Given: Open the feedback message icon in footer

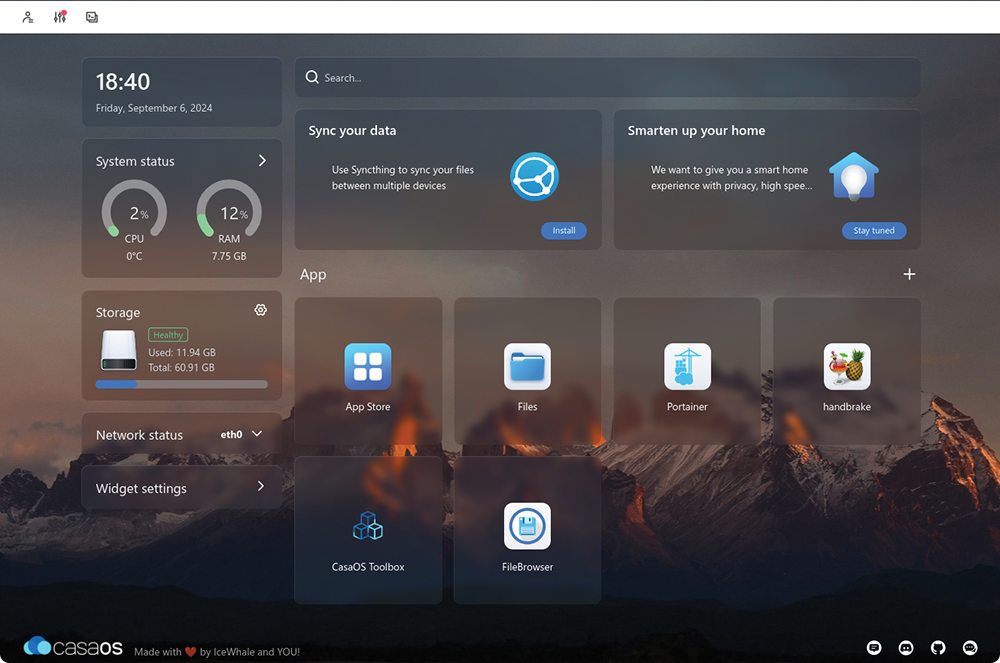Looking at the screenshot, I should 874,648.
